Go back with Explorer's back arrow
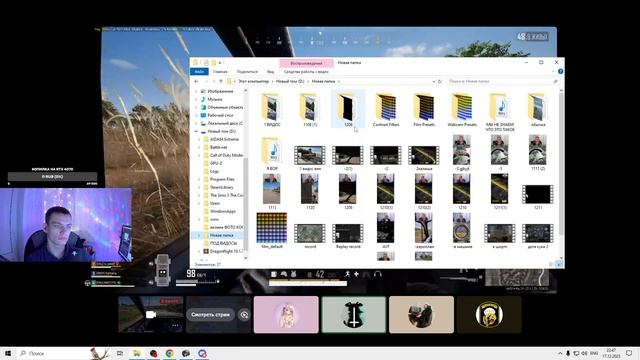 196,81
